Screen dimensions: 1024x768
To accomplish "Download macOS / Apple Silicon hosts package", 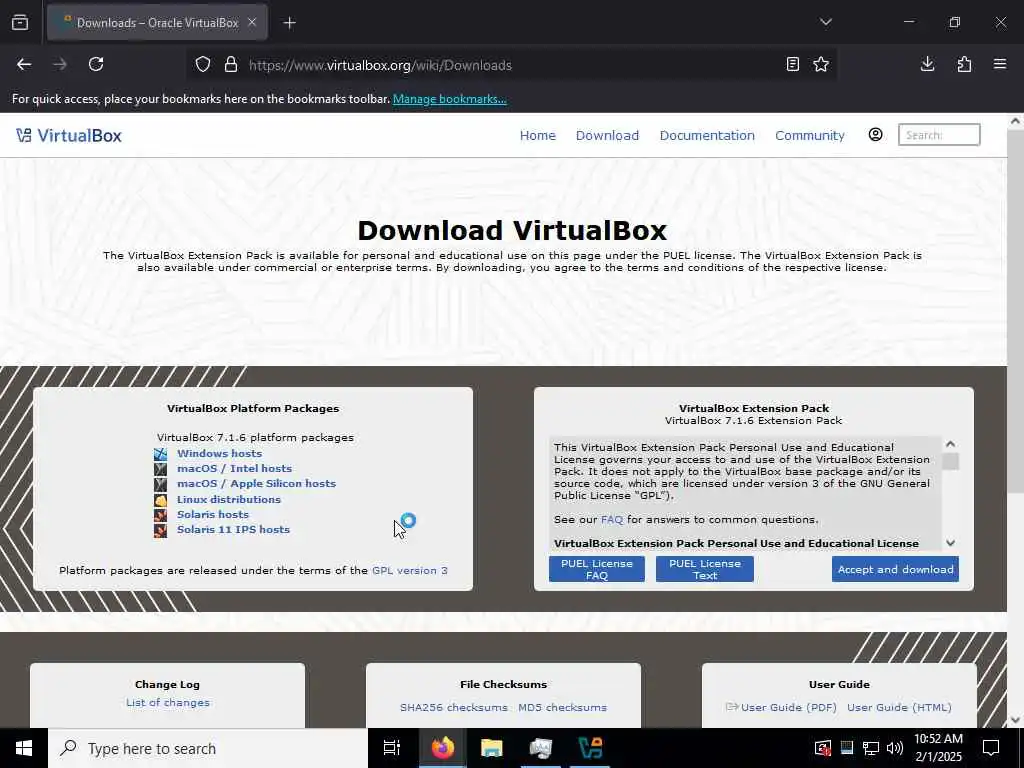I will click(x=257, y=483).
